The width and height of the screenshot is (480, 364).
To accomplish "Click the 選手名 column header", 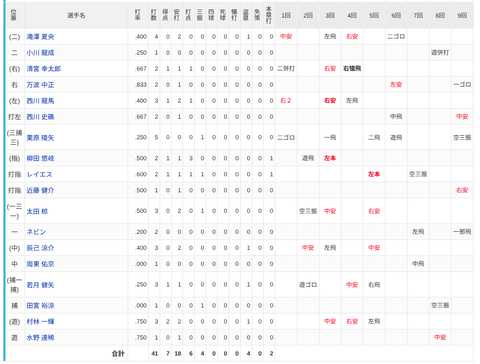I will pos(76,16).
